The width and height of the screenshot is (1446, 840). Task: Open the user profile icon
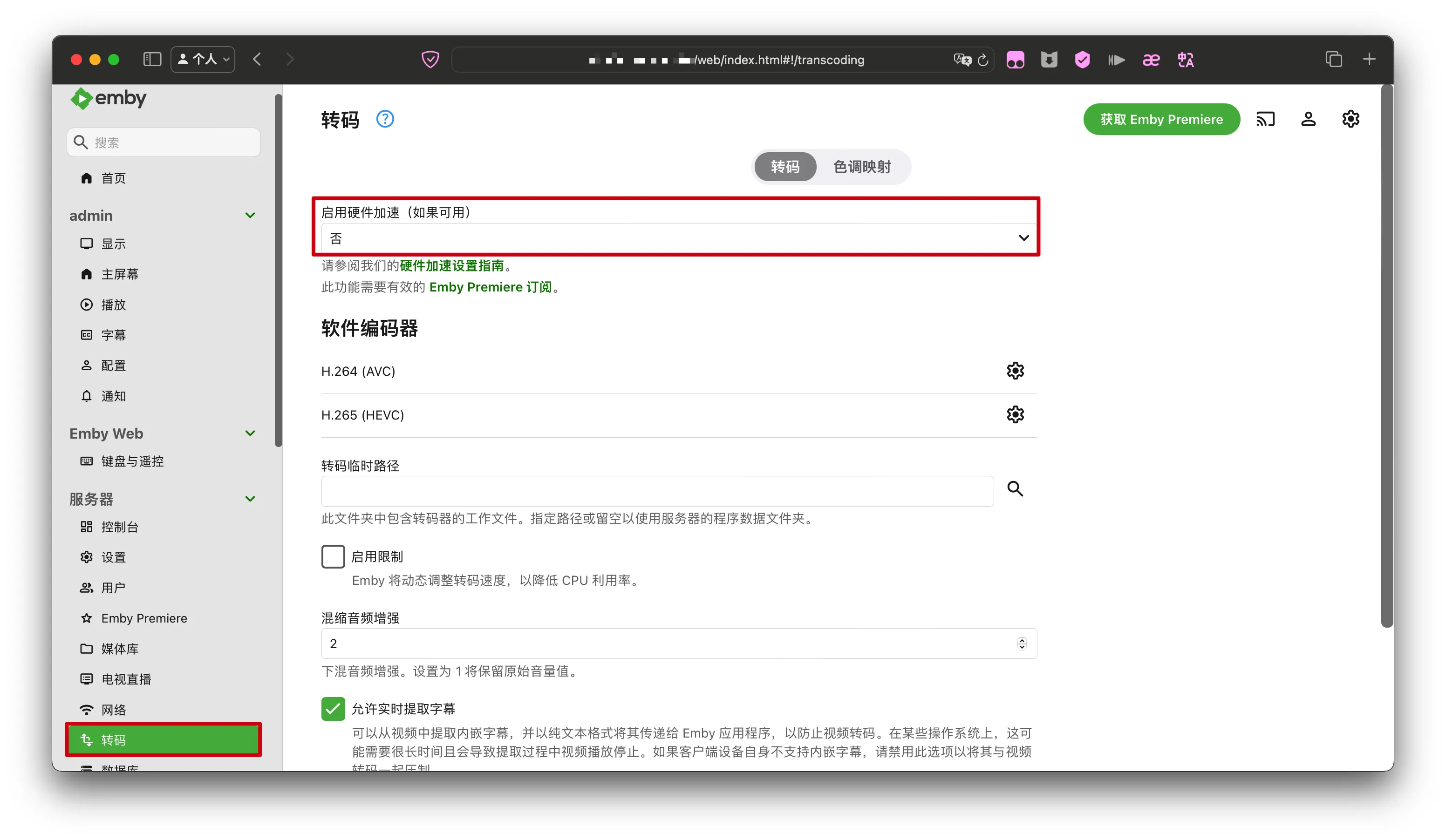(x=1308, y=119)
